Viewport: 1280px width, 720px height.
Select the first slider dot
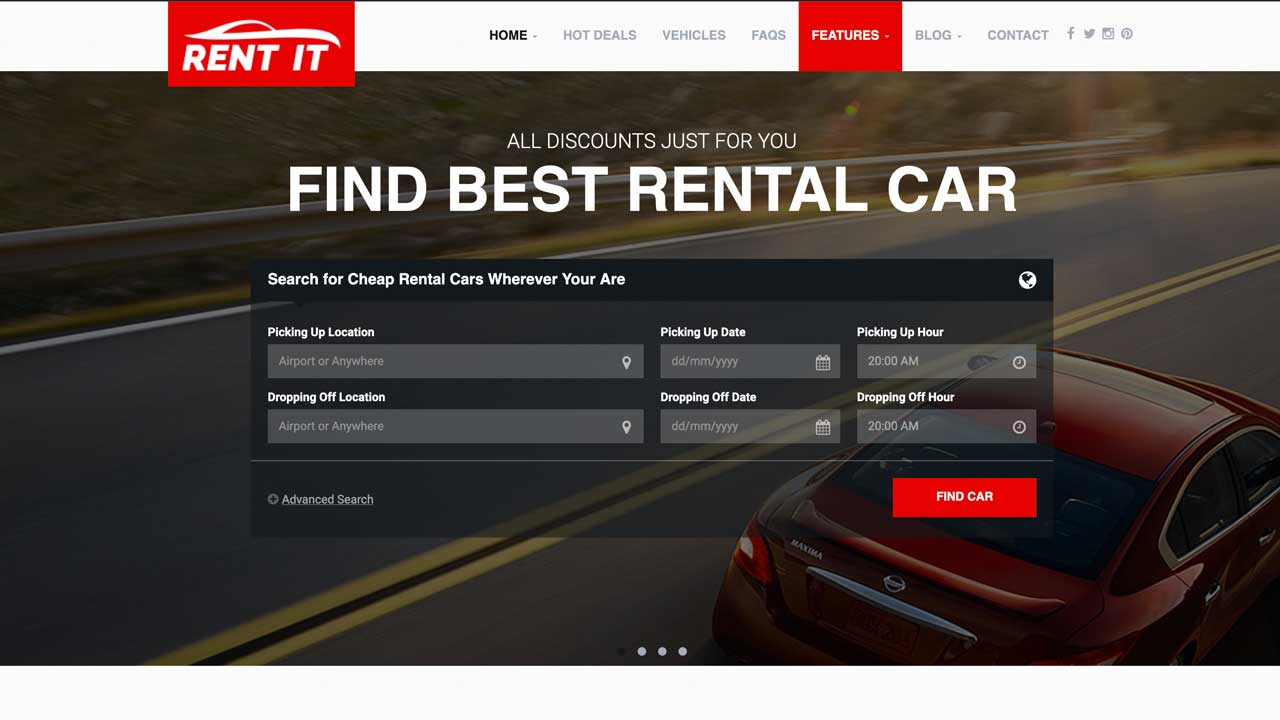tap(621, 651)
